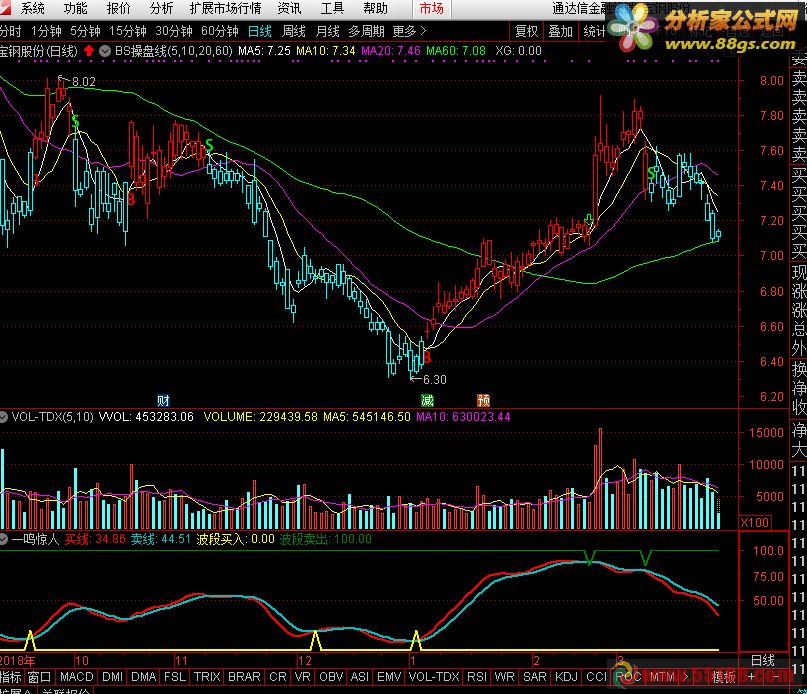Expand the VOL-TDX indicator dropdown circle
The height and width of the screenshot is (694, 807).
click(x=3, y=417)
